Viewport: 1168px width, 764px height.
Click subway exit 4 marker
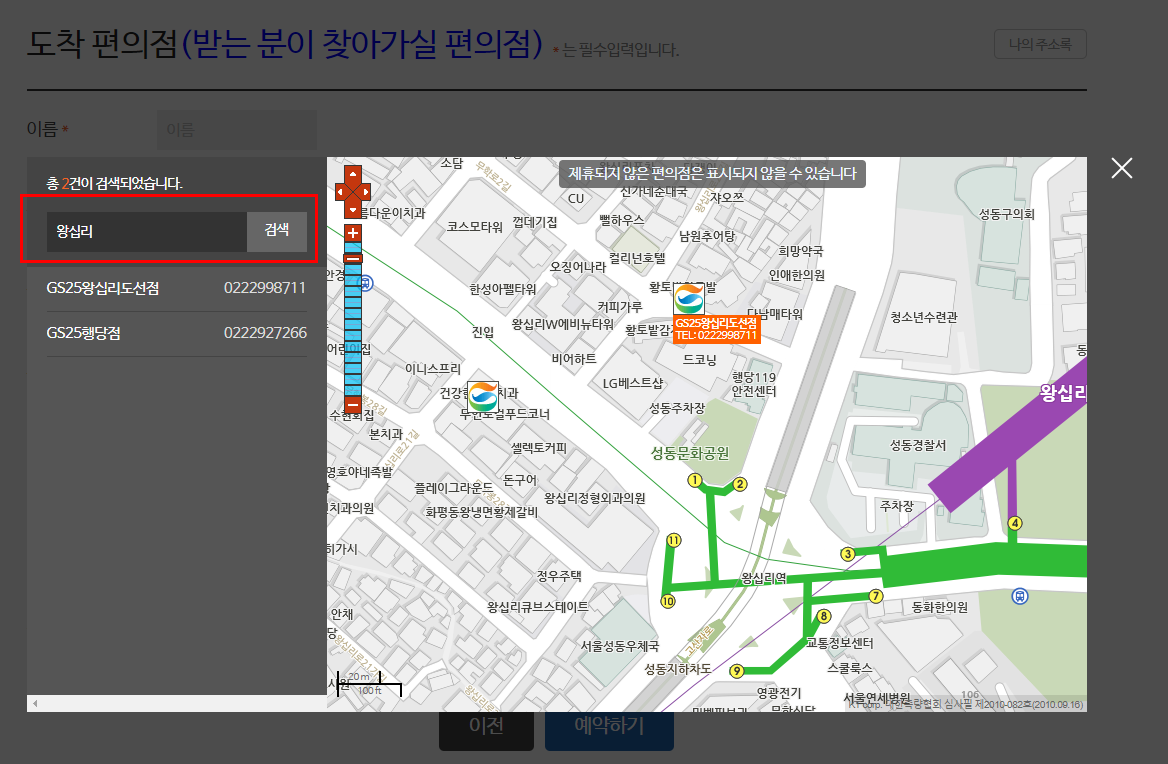point(1015,523)
